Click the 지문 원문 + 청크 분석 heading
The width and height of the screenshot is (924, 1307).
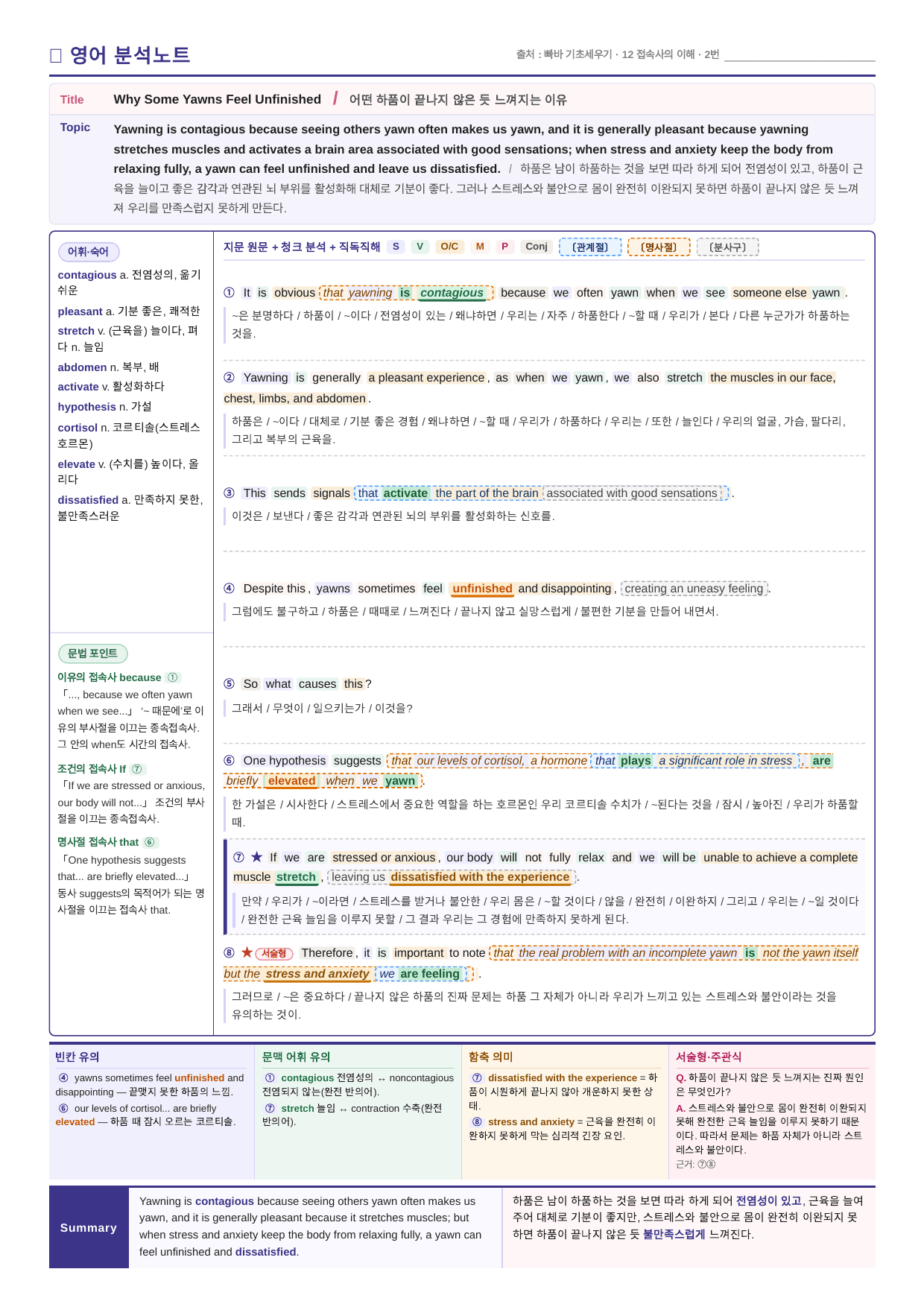coord(302,247)
